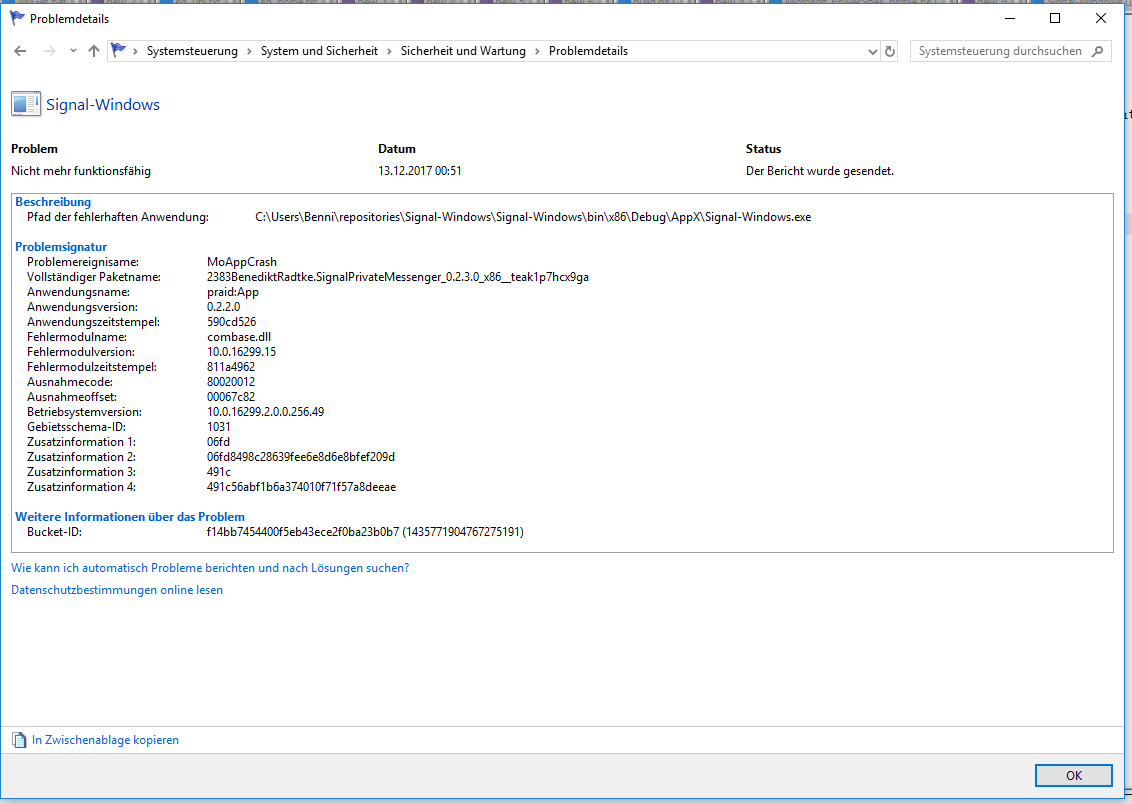Go up one level with the up arrow
Viewport: 1132px width, 804px height.
pyautogui.click(x=92, y=51)
